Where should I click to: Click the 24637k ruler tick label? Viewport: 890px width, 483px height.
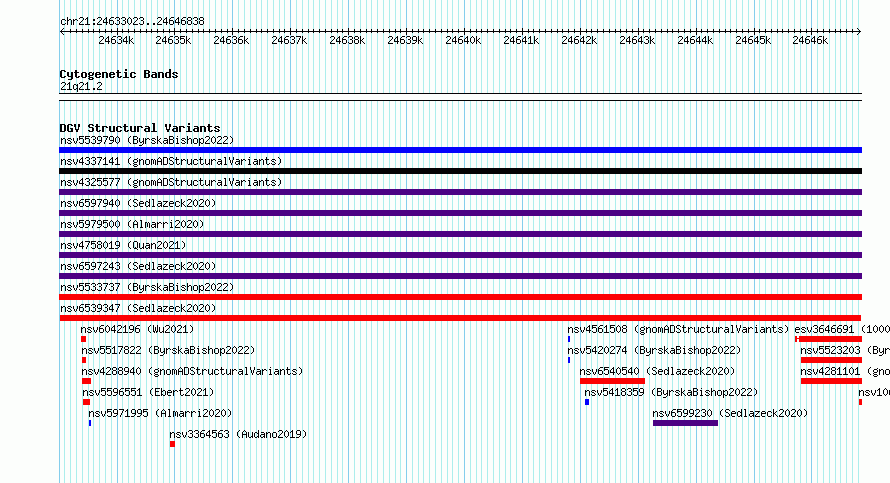coord(289,40)
